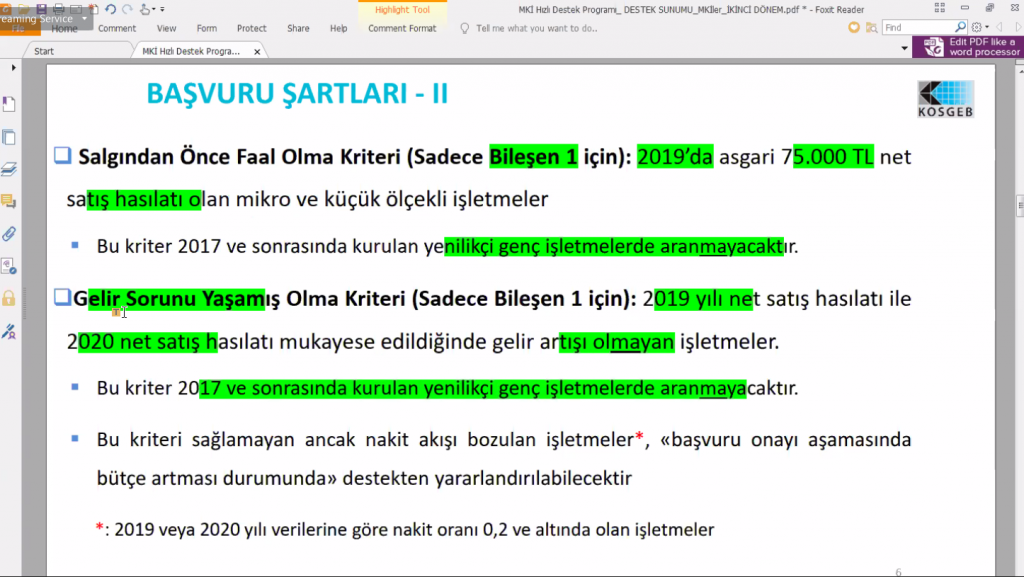Open the Digital Signatures panel
The width and height of the screenshot is (1024, 577).
pos(9,266)
